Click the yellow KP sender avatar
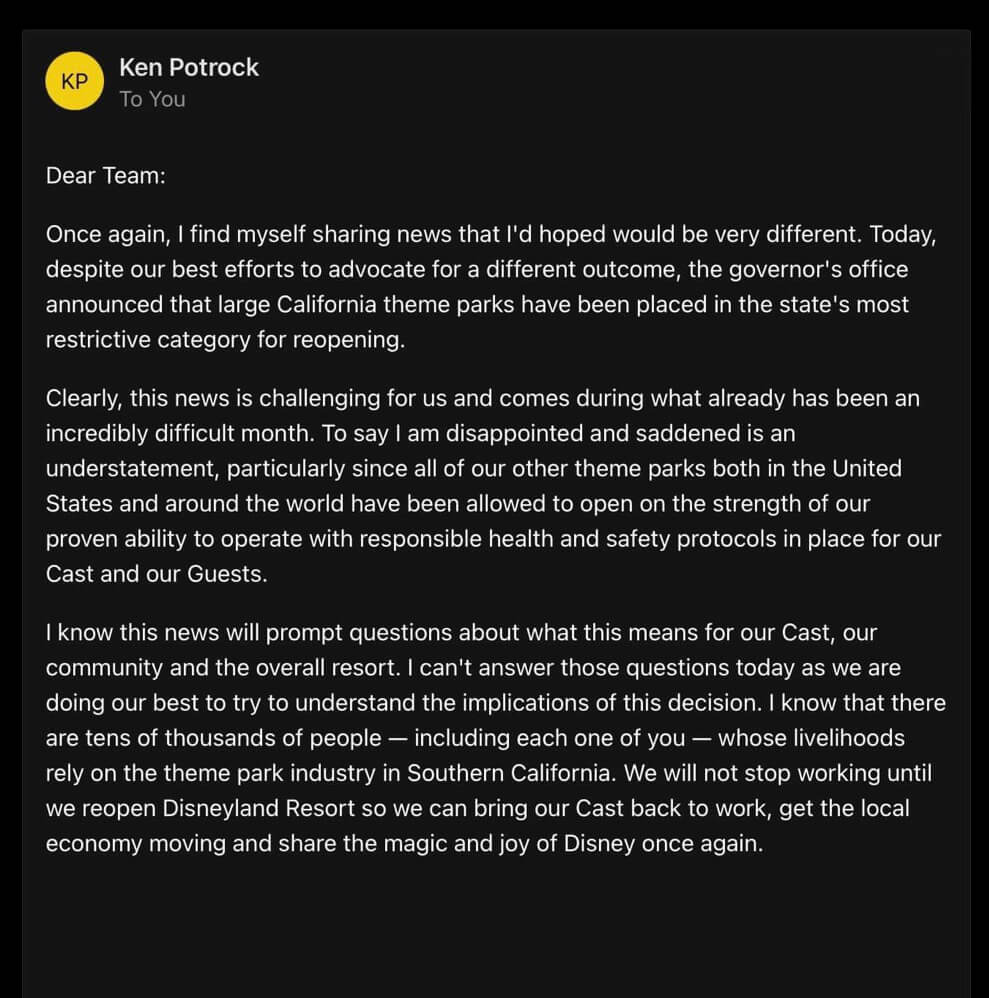This screenshot has height=998, width=989. tap(74, 81)
